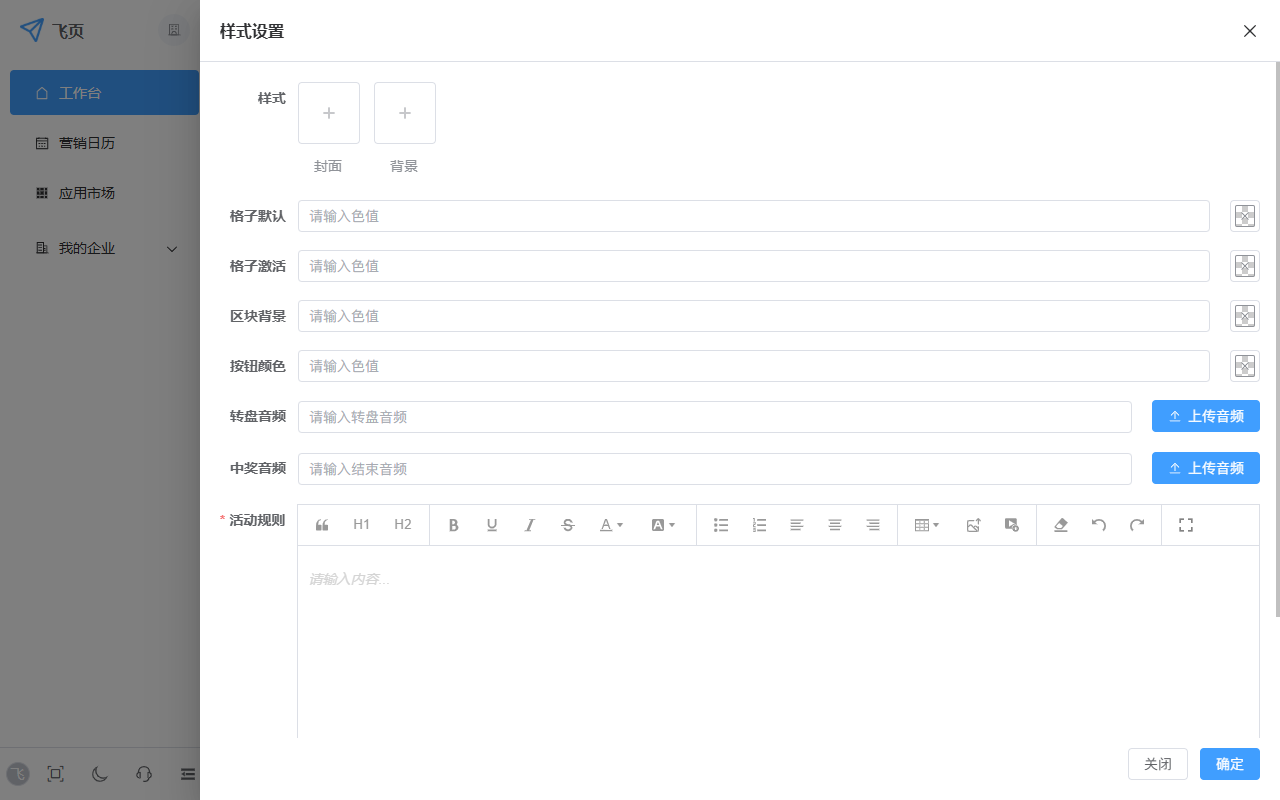Click the insert image icon in editor
Image resolution: width=1280 pixels, height=800 pixels.
pyautogui.click(x=973, y=525)
